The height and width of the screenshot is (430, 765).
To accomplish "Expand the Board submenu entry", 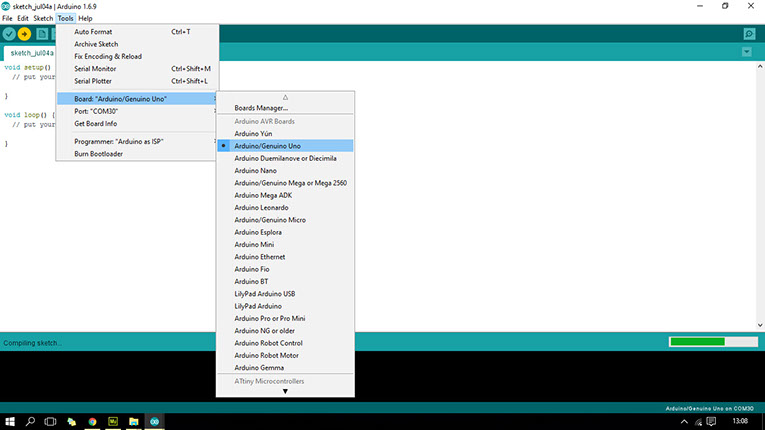I will pos(137,99).
